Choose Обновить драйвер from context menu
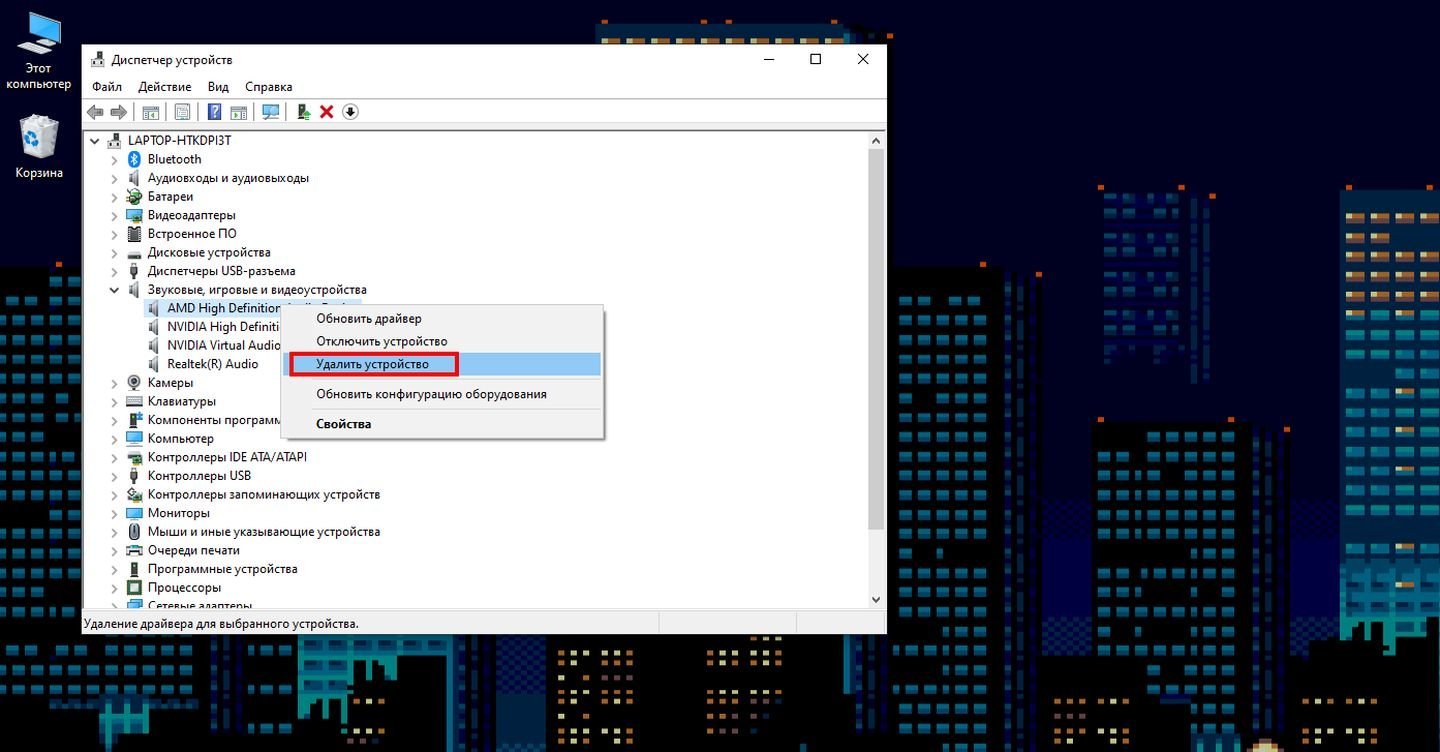This screenshot has width=1440, height=752. point(442,319)
